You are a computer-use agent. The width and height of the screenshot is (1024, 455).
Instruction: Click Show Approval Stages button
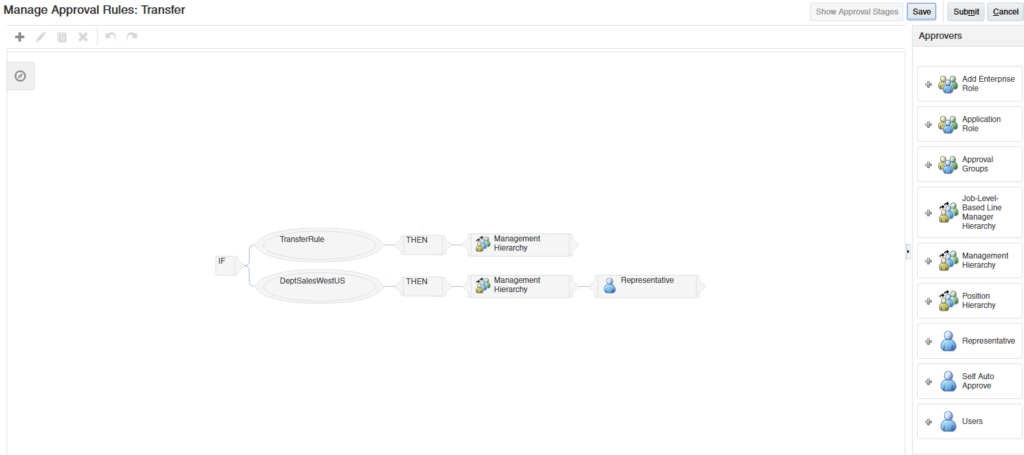tap(857, 12)
